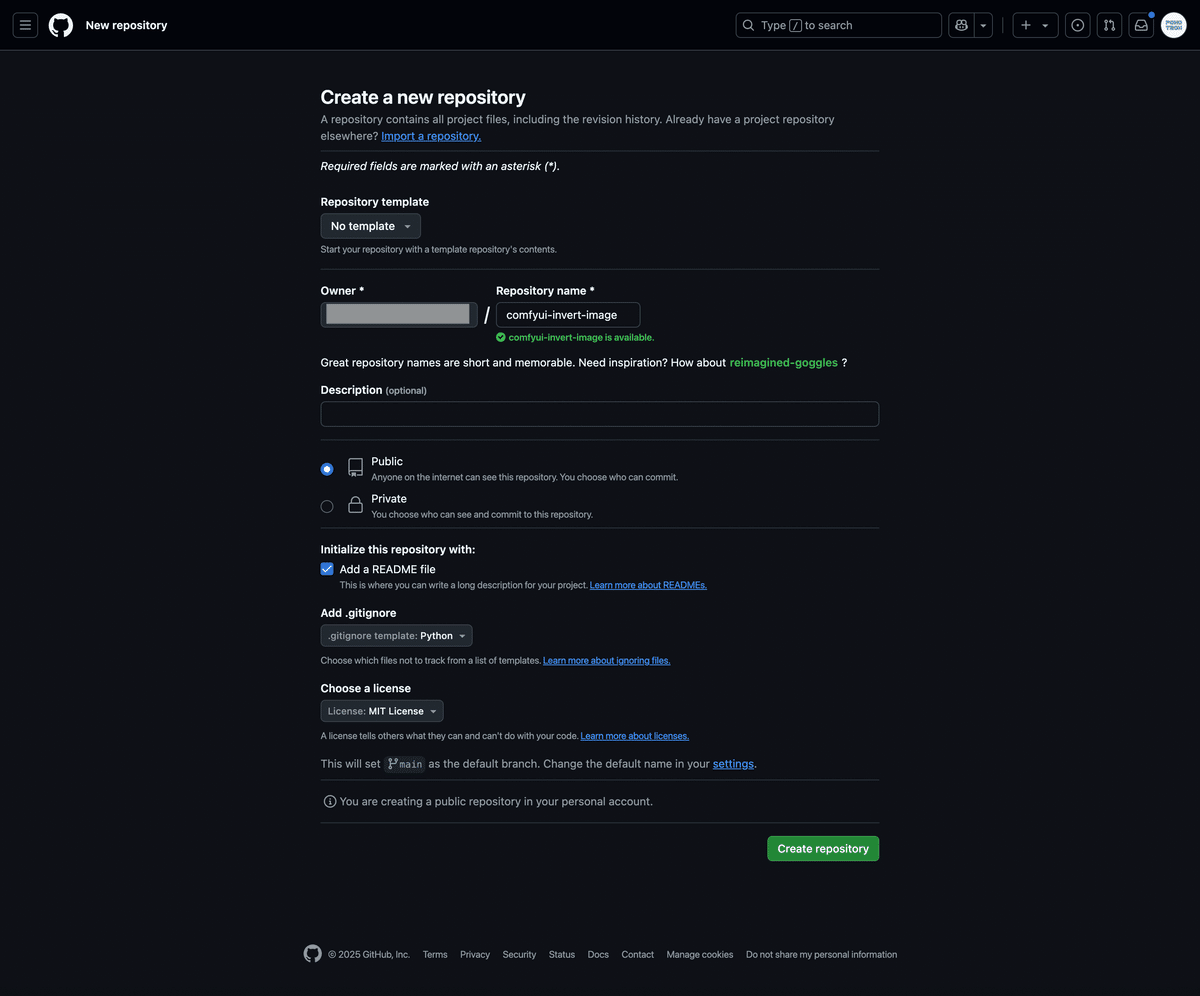
Task: Open the default branch settings link
Action: point(733,764)
